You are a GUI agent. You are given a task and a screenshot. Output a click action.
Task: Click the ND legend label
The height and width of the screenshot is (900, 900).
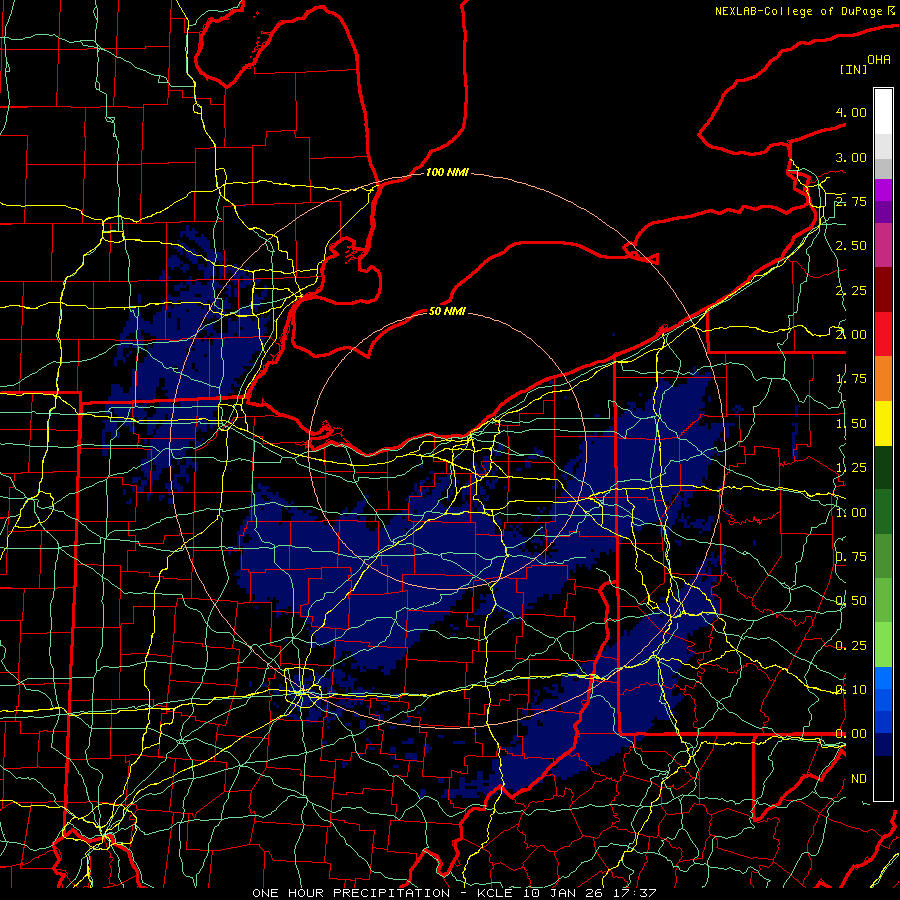click(x=859, y=779)
